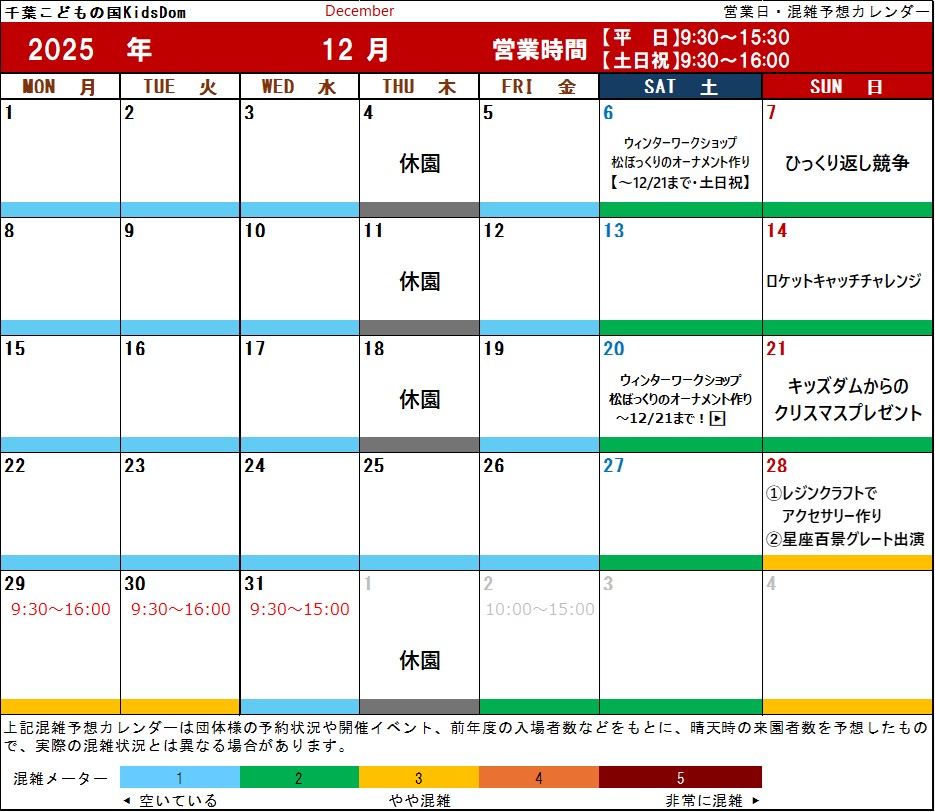Click the MON 月 column header
Screen dimensions: 935x812
[60, 87]
